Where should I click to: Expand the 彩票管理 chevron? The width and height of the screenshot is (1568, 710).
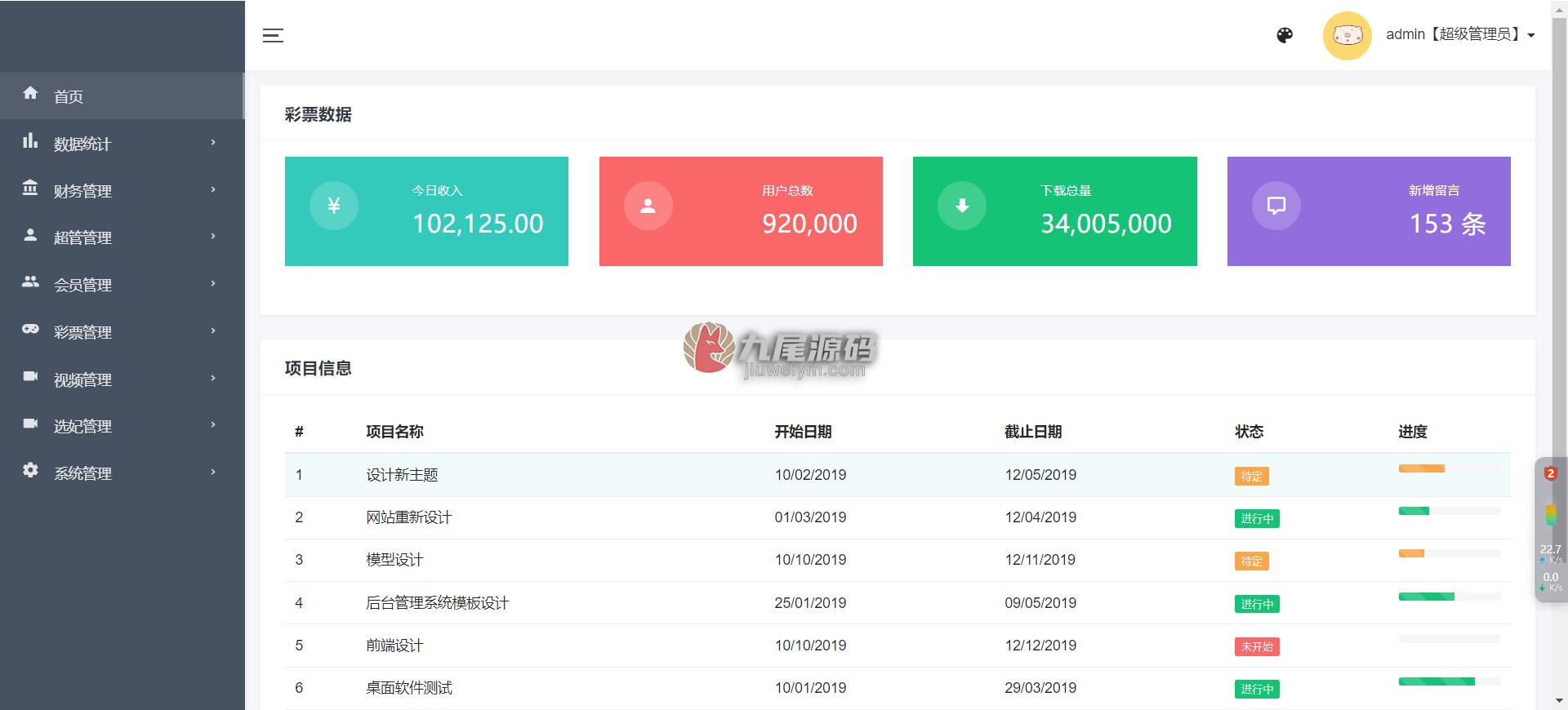click(x=213, y=331)
